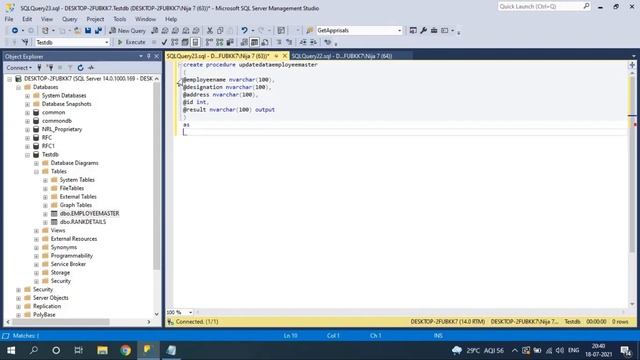Click the Properties wrench icon
Image resolution: width=640 pixels, height=360 pixels.
424,31
